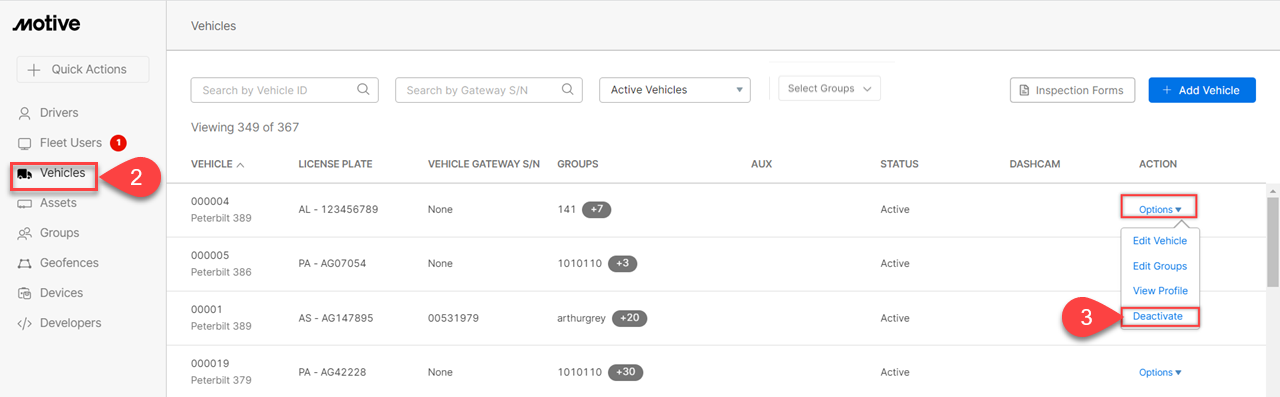Expand the +7 groups badge
The width and height of the screenshot is (1280, 397).
pos(596,209)
